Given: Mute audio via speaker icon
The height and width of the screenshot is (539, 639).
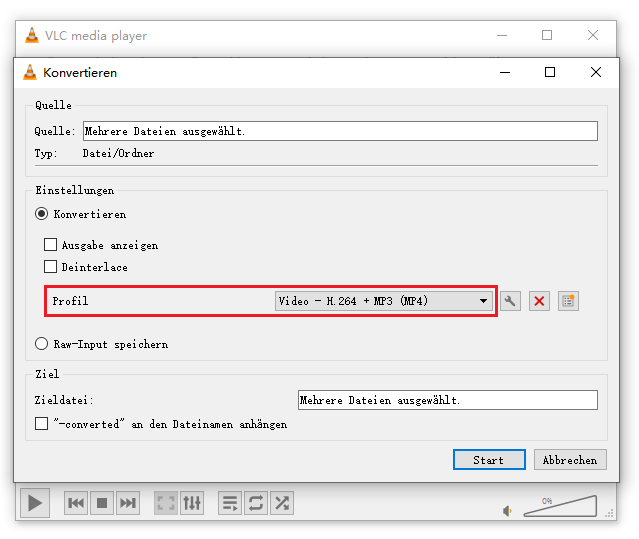Looking at the screenshot, I should click(507, 511).
